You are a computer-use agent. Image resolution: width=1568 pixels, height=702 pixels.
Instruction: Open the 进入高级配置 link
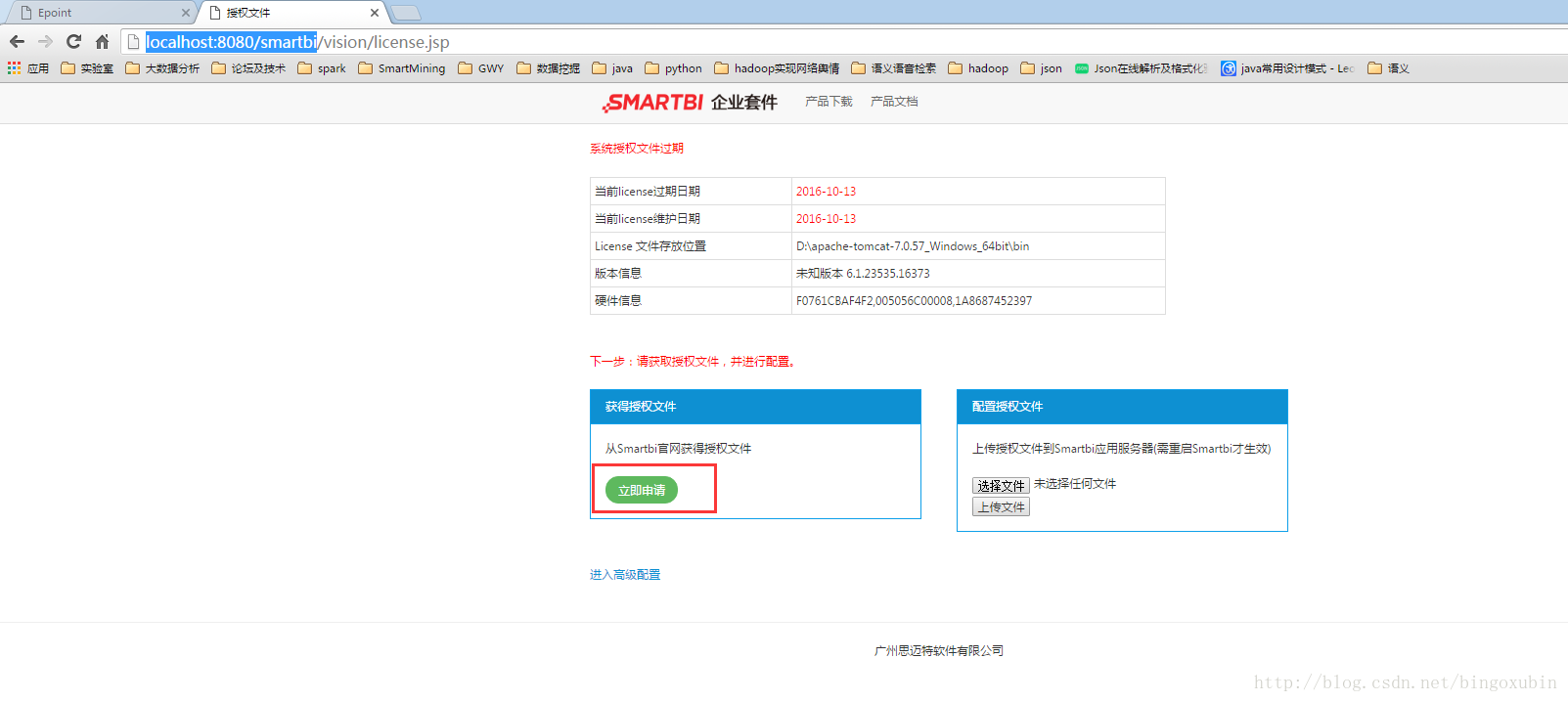[x=625, y=575]
